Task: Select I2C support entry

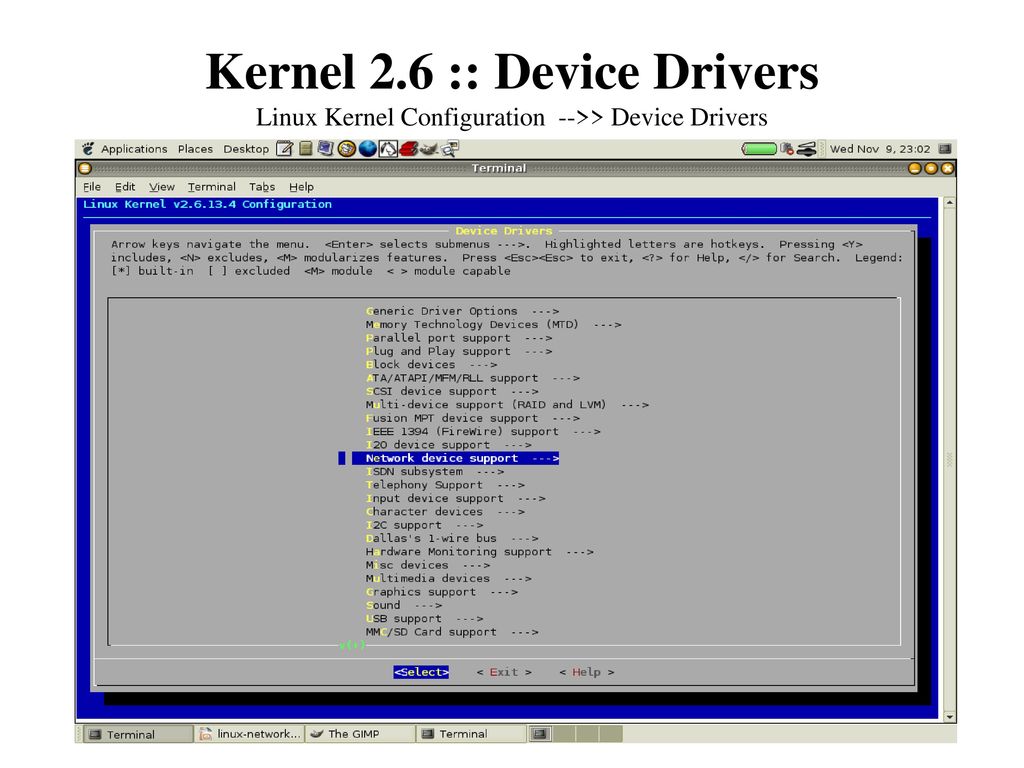Action: [x=424, y=525]
